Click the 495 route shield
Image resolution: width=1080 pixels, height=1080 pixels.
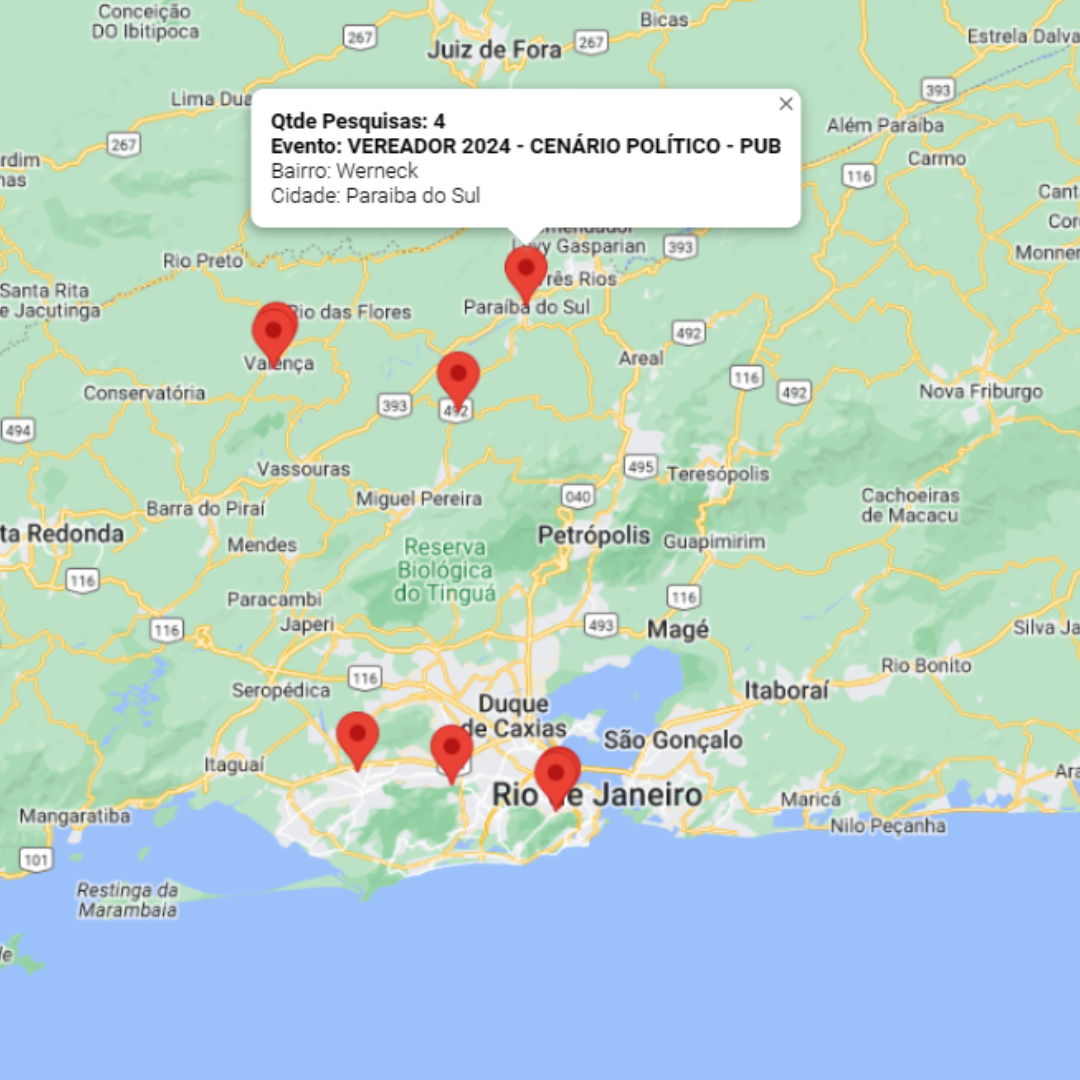point(640,467)
